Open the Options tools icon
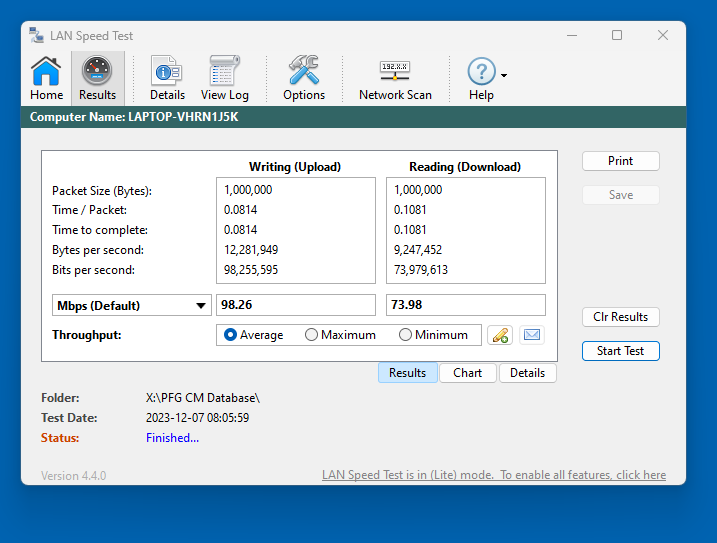The width and height of the screenshot is (717, 543). 304,78
